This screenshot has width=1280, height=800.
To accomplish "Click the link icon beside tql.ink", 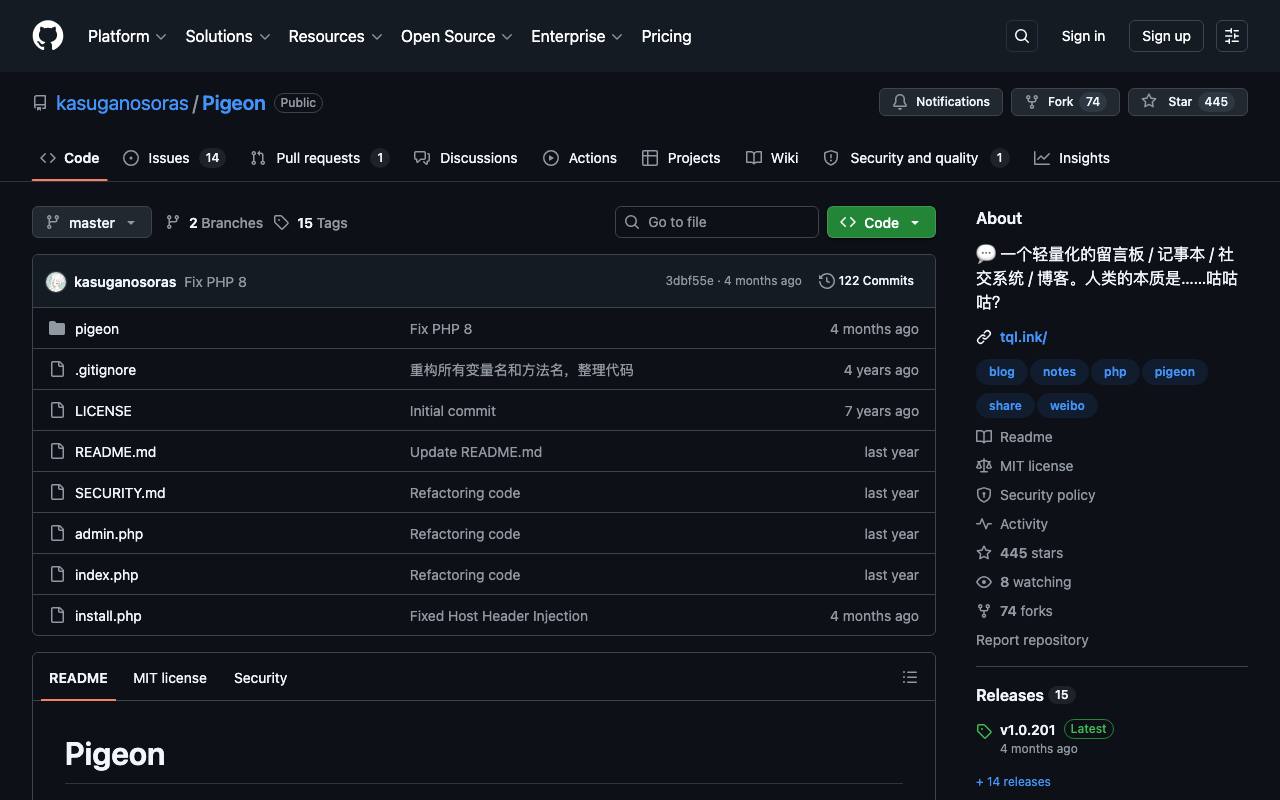I will click(984, 337).
